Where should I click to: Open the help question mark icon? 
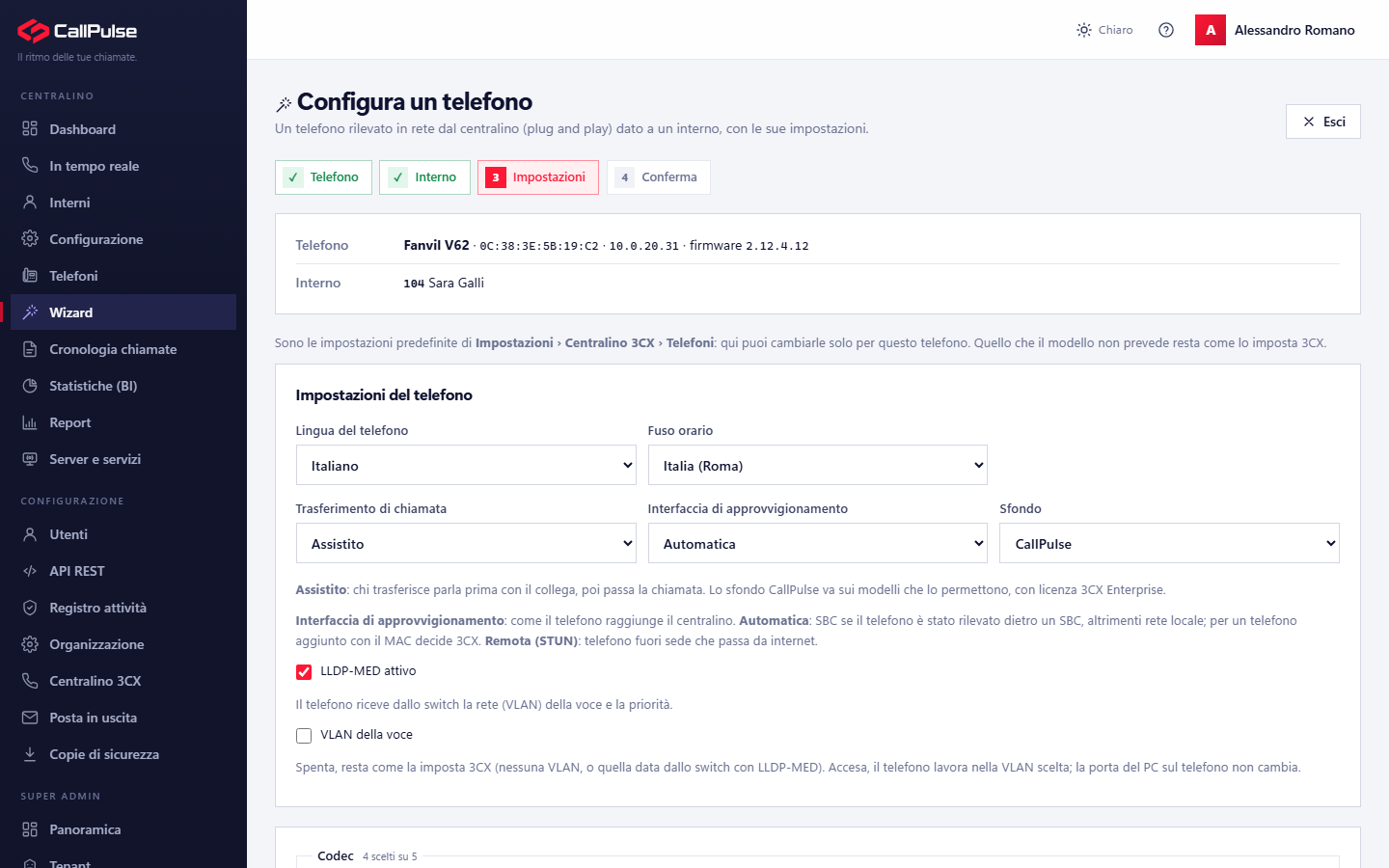pos(1166,30)
